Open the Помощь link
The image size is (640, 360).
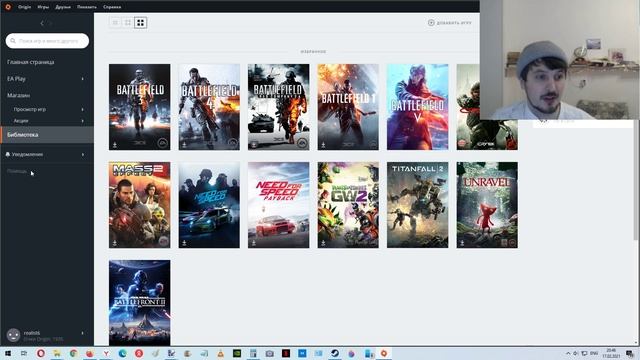[x=17, y=171]
